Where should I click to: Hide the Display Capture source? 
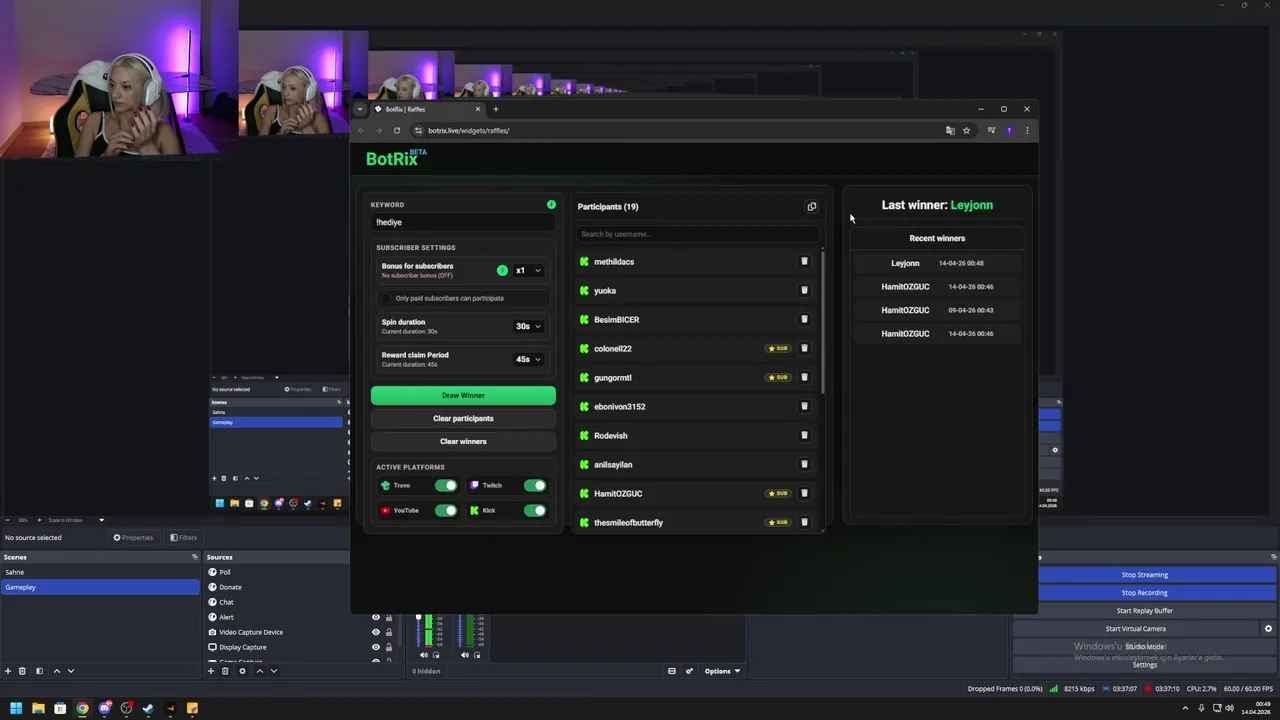point(376,647)
